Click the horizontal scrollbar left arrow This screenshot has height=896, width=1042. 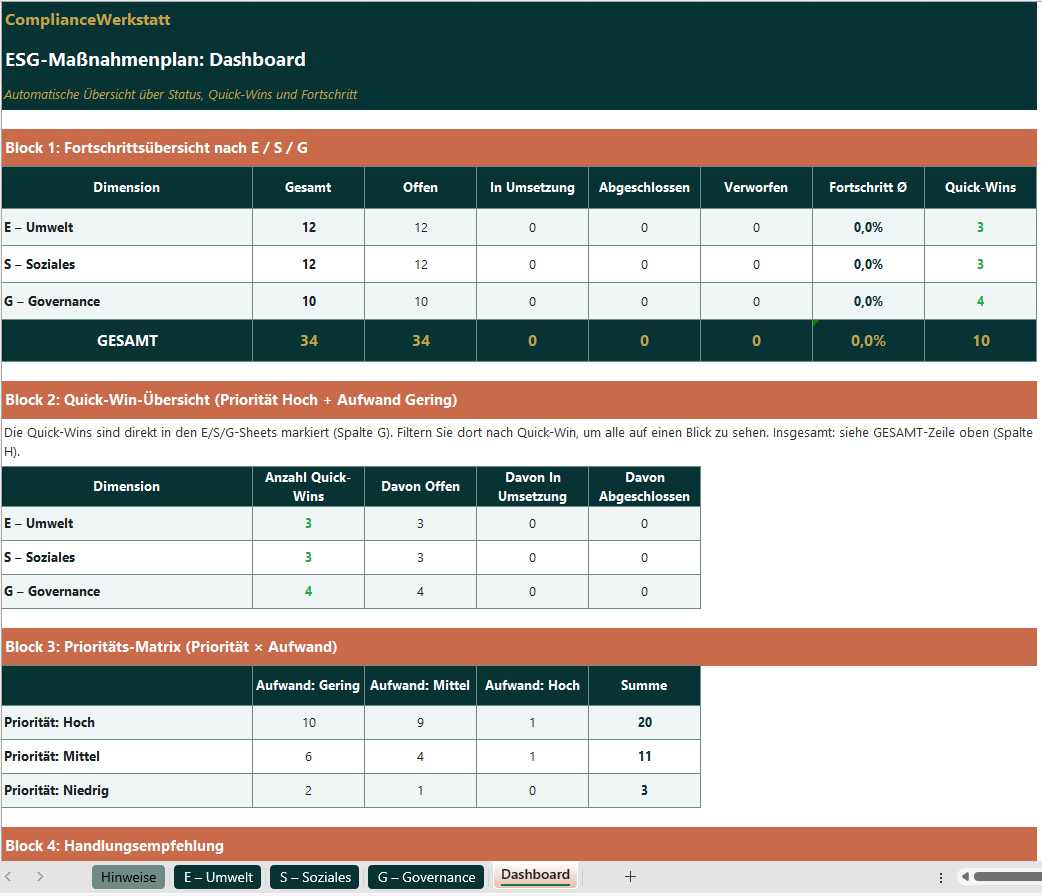coord(965,877)
